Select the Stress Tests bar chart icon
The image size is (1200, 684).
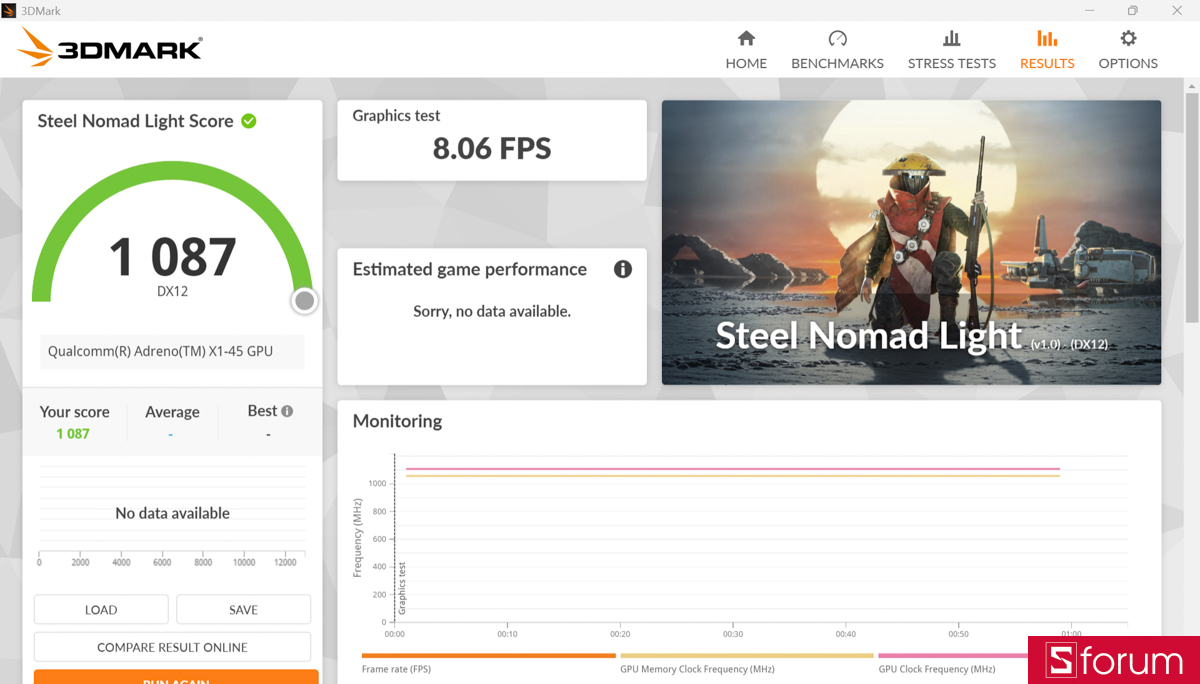pyautogui.click(x=951, y=40)
